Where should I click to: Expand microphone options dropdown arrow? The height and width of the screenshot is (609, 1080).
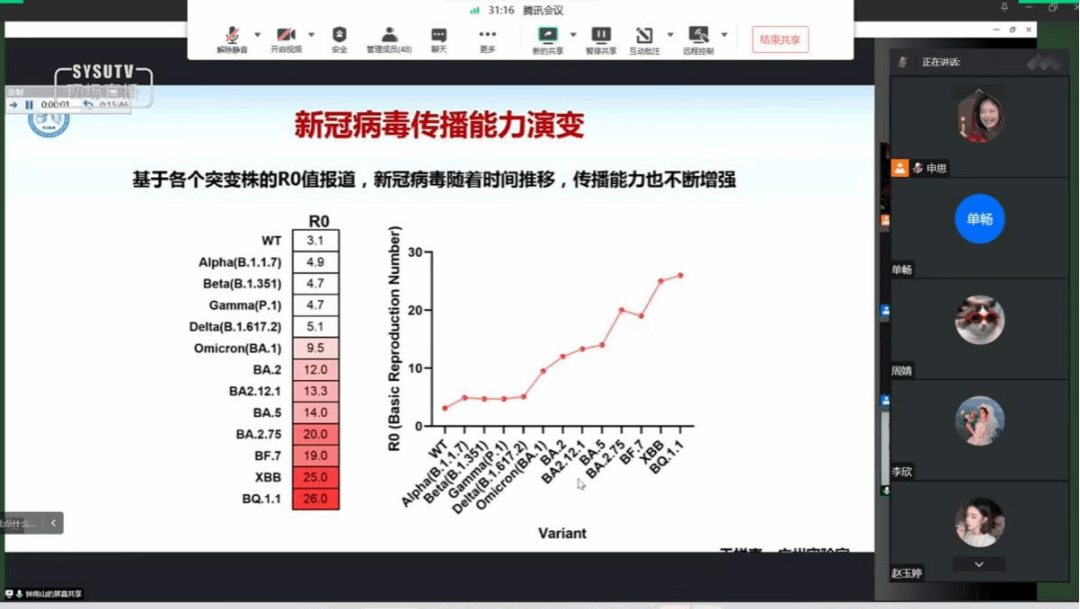pyautogui.click(x=258, y=35)
